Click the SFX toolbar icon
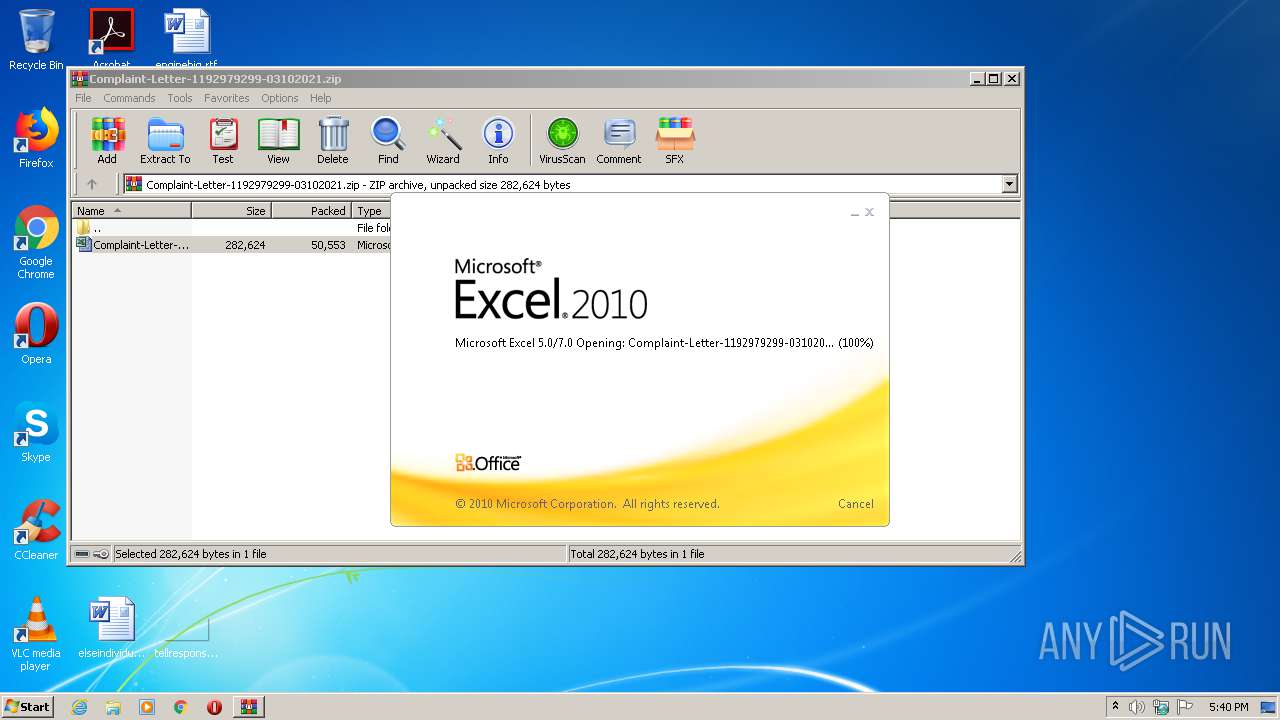 pos(675,140)
